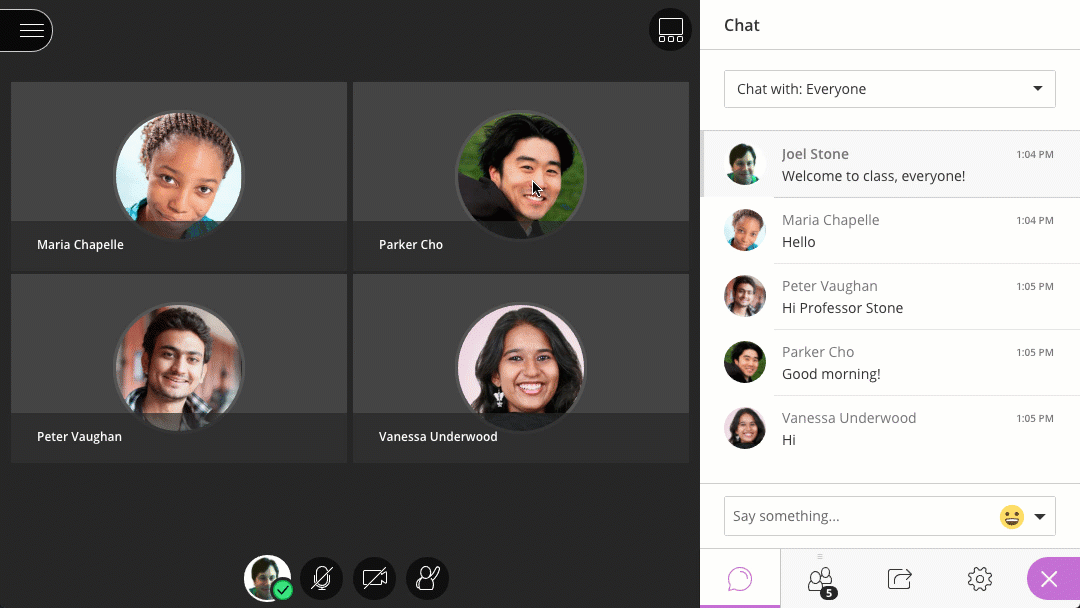
Task: Open my status avatar with green check
Action: [x=268, y=578]
